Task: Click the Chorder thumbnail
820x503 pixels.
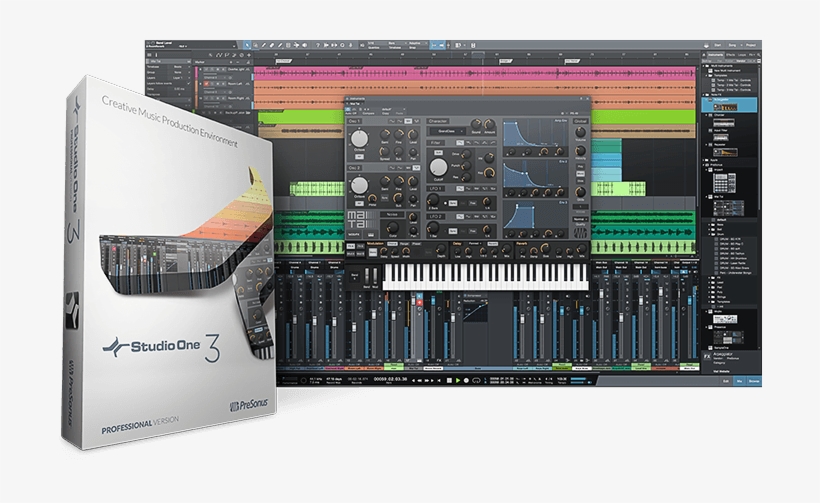Action: pyautogui.click(x=724, y=122)
